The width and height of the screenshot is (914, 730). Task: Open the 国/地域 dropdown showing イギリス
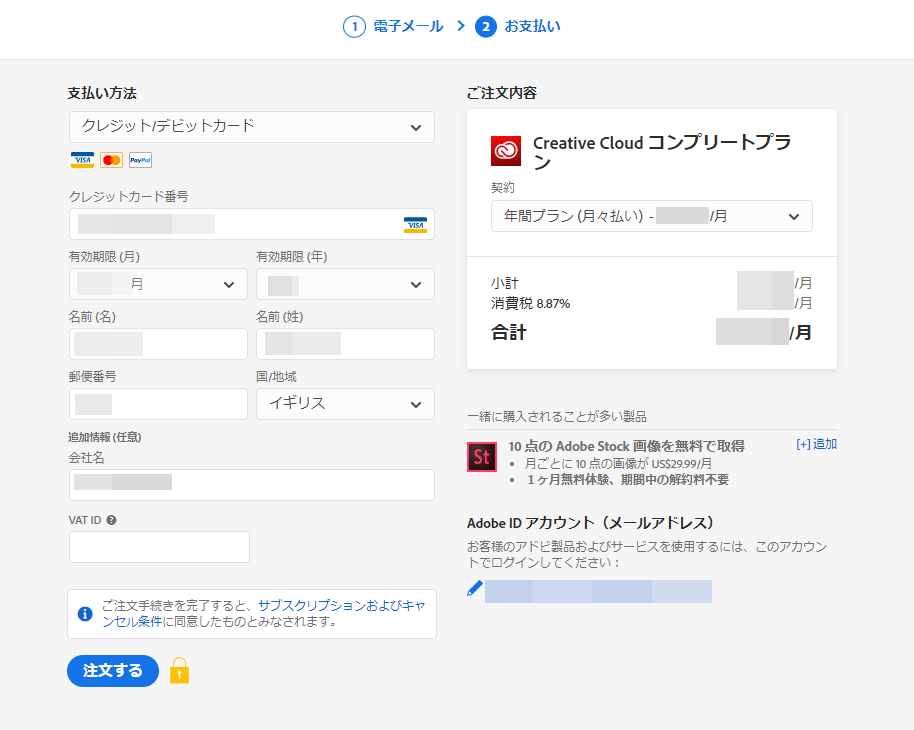tap(346, 404)
